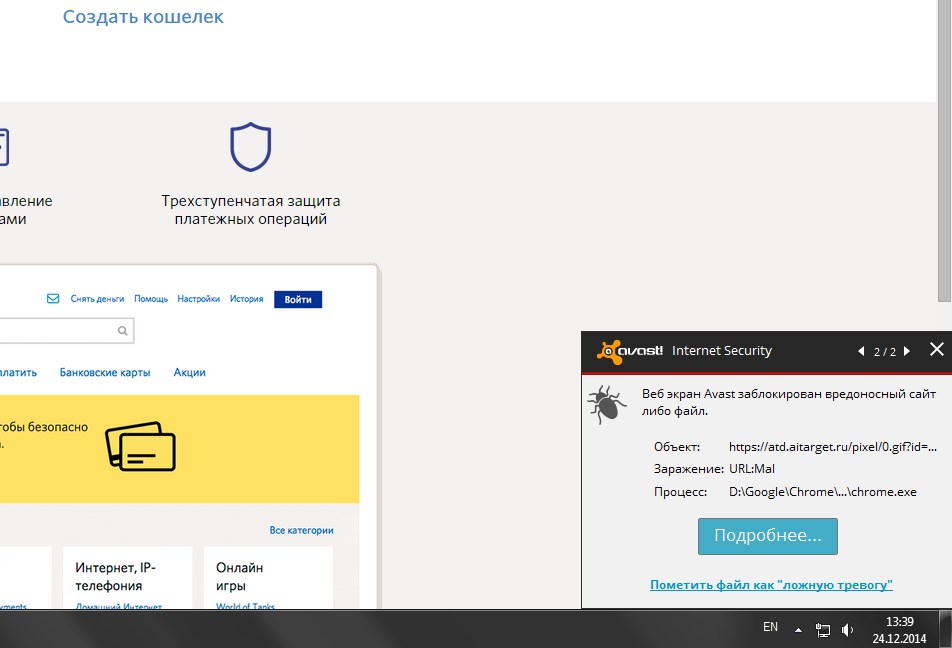Click the Show desktop button in taskbar
Viewport: 952px width, 648px height.
(946, 629)
